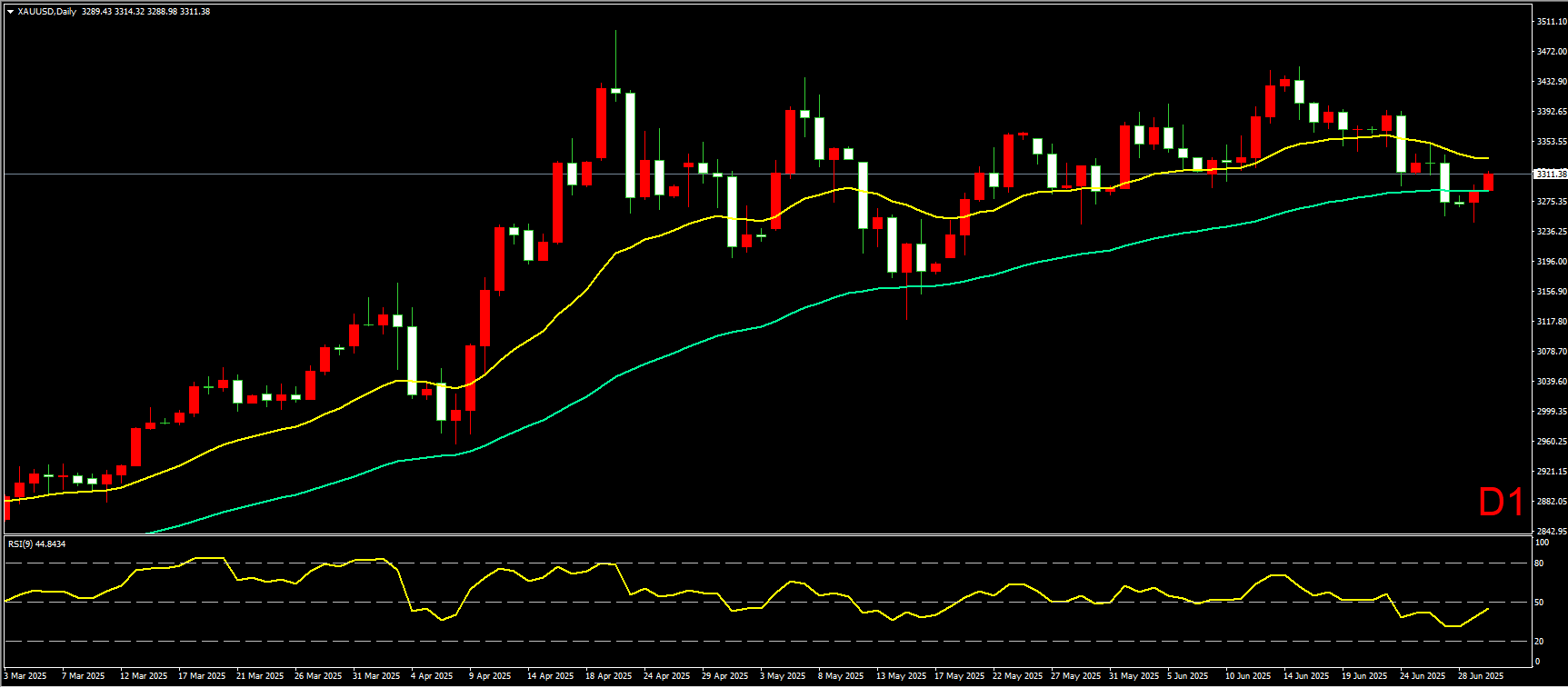The height and width of the screenshot is (688, 1568).
Task: Select the current price tag 3311.38
Action: [1551, 174]
